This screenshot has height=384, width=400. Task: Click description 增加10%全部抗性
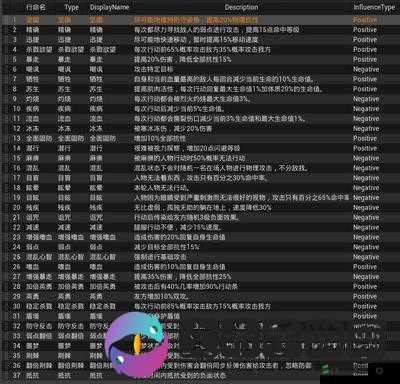[x=160, y=138]
